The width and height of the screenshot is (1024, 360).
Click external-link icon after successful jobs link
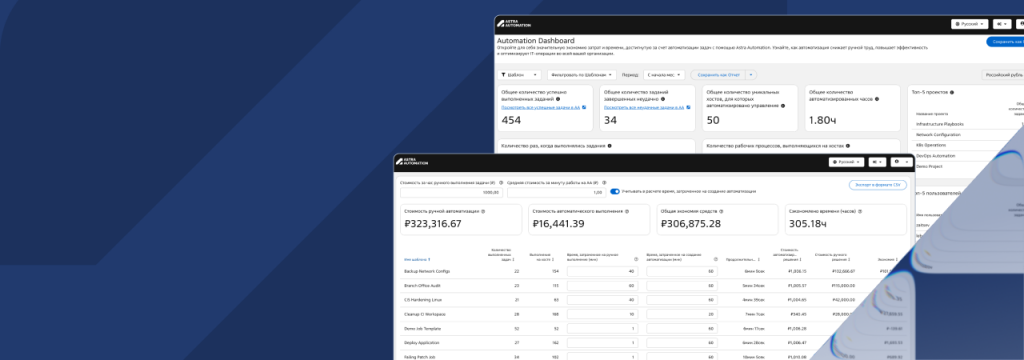pos(584,107)
